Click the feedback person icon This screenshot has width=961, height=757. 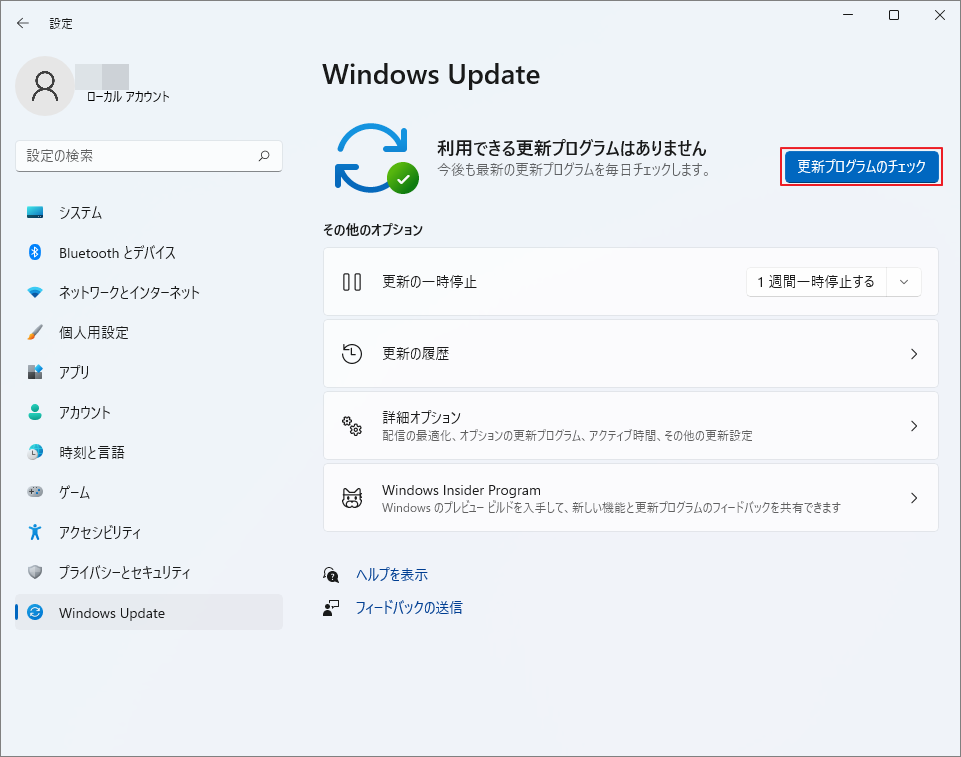pos(331,607)
